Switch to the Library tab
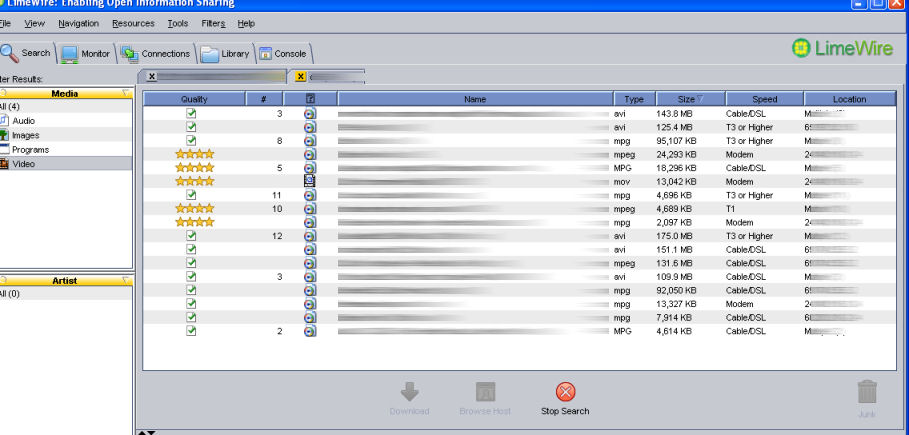 (226, 54)
